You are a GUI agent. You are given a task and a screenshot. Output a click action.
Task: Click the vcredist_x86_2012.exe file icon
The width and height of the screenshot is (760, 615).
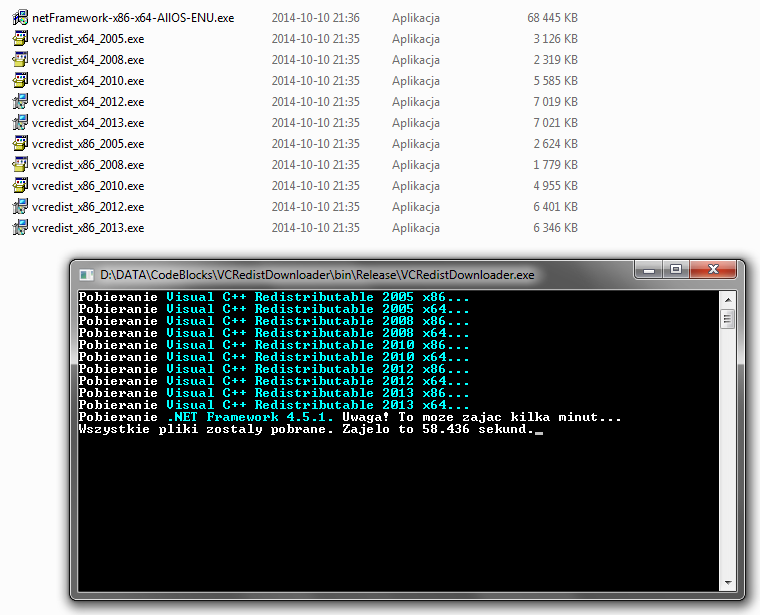(20, 206)
